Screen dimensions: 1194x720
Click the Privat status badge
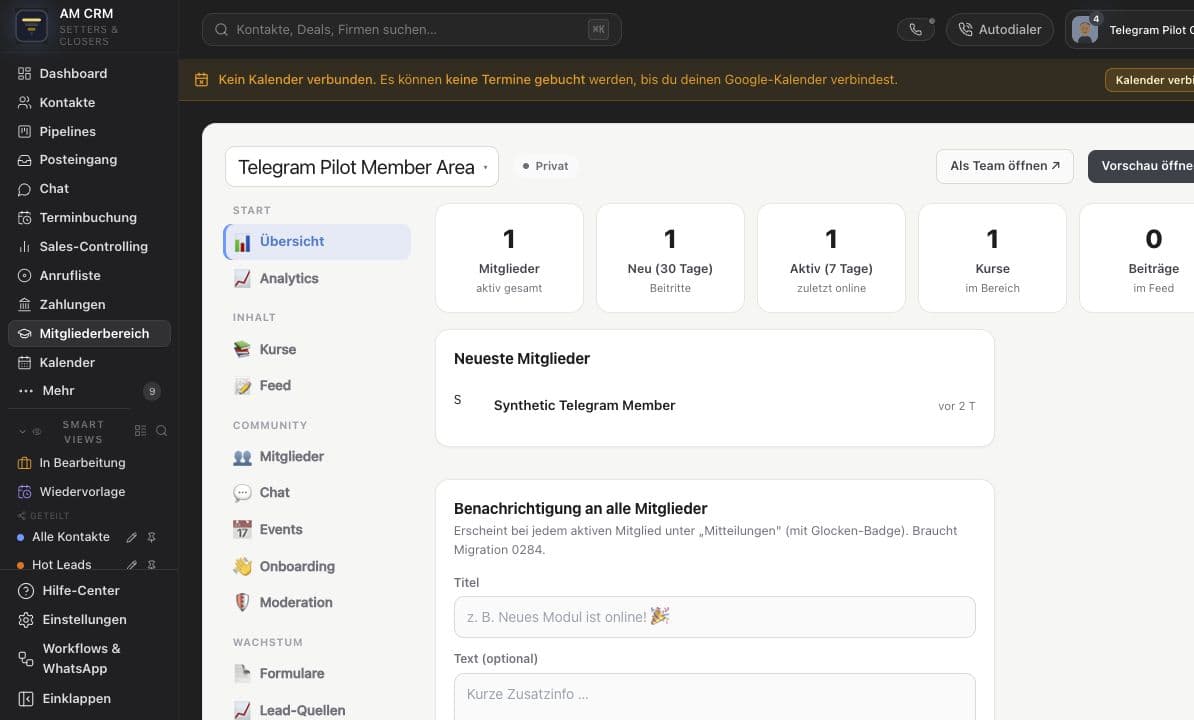click(545, 166)
